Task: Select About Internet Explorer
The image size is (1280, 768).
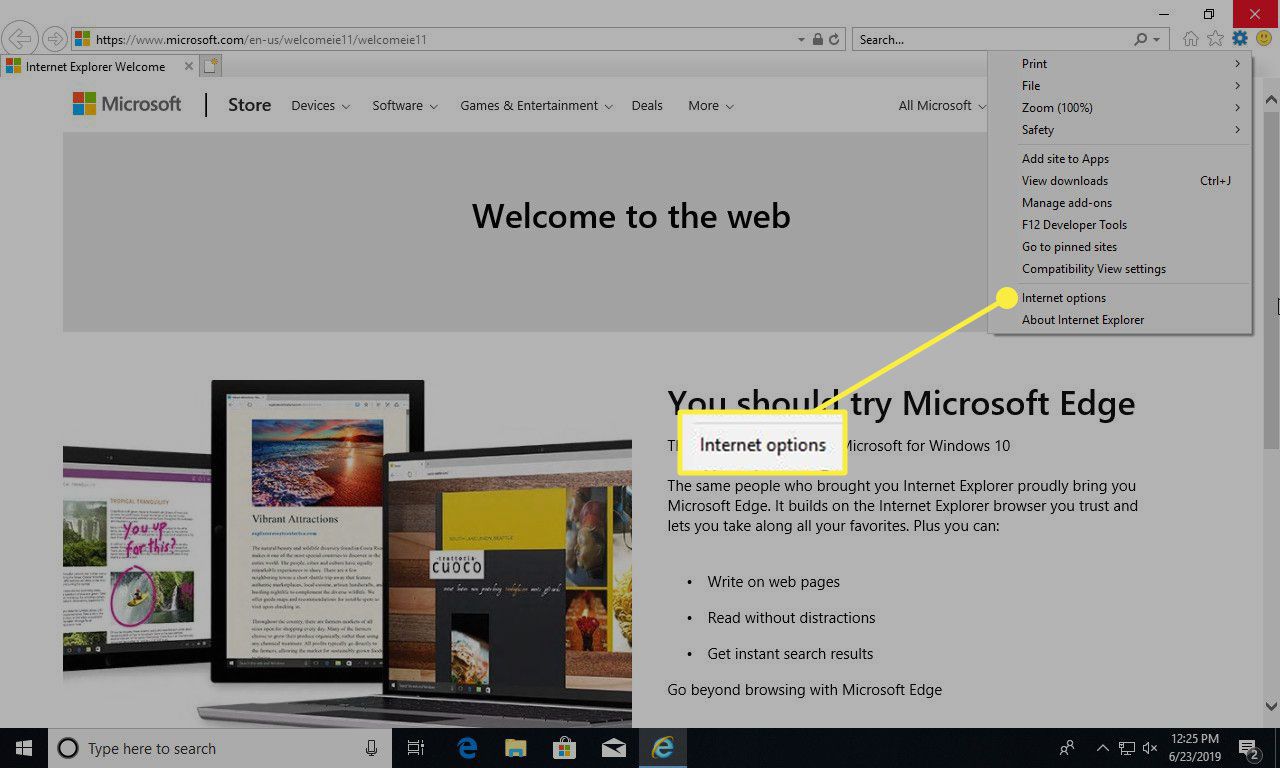Action: [1119, 320]
